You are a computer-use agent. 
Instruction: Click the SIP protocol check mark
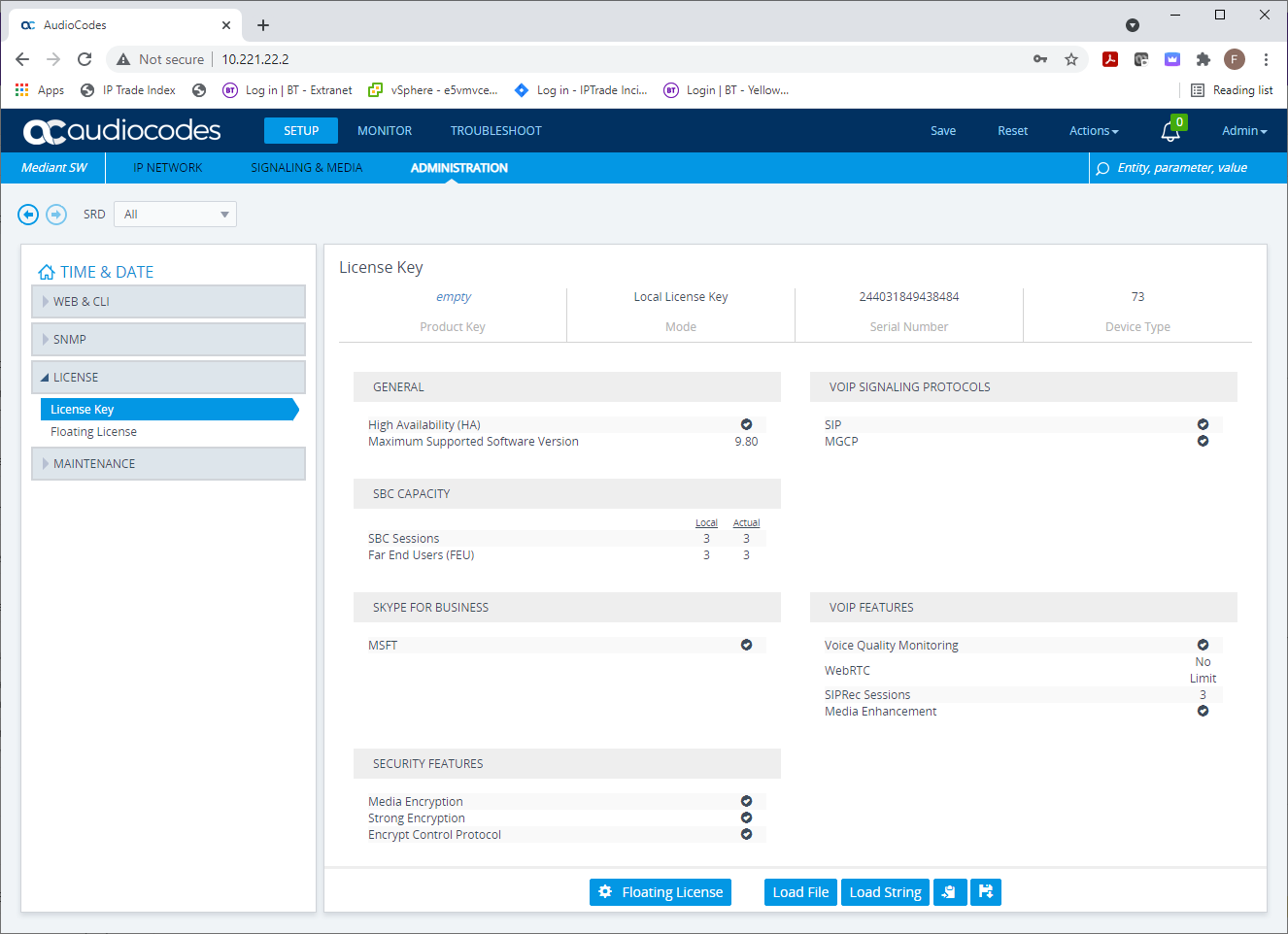(1203, 424)
